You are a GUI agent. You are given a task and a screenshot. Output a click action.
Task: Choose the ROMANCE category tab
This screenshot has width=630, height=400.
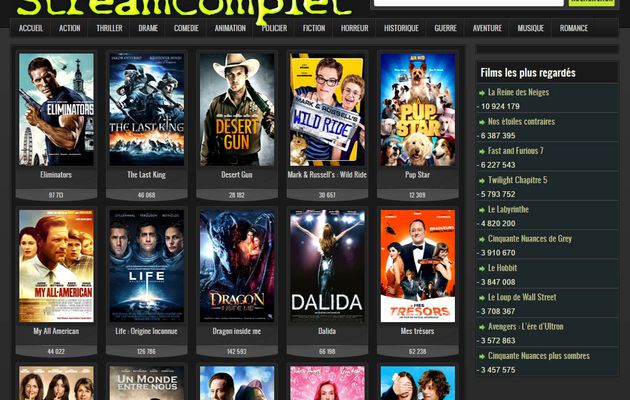[574, 28]
